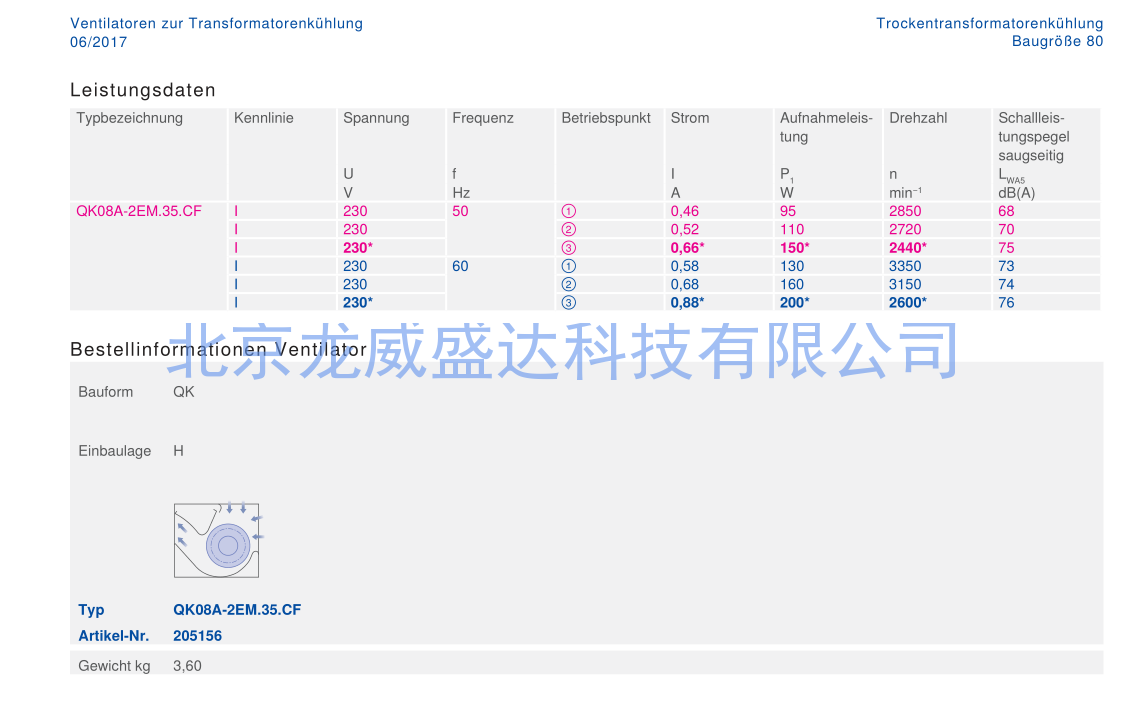Click bold pink voltage '230*' at 50 Hz
This screenshot has height=710, width=1126.
pos(358,248)
